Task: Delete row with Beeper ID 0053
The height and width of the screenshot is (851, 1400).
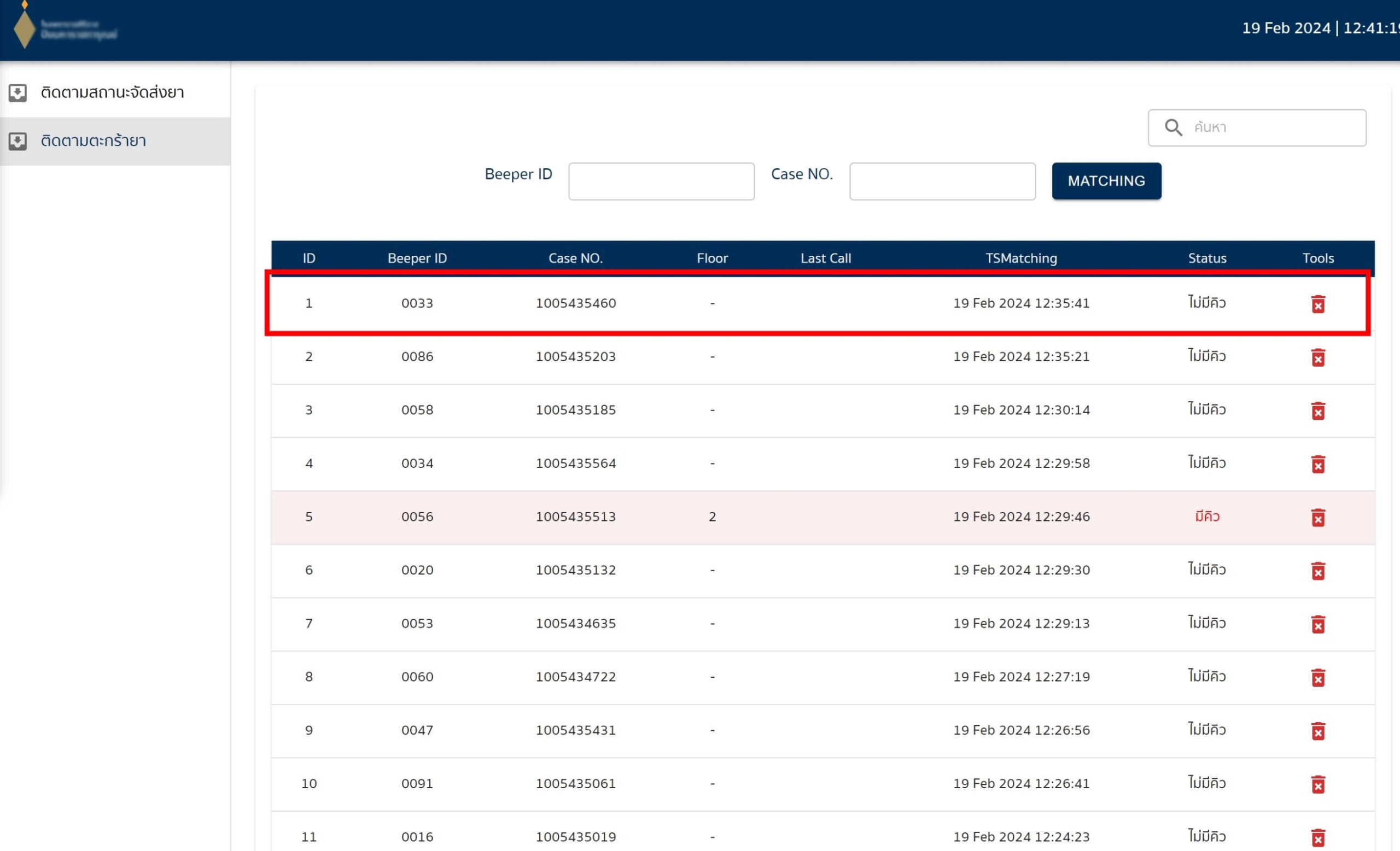Action: (x=1317, y=625)
